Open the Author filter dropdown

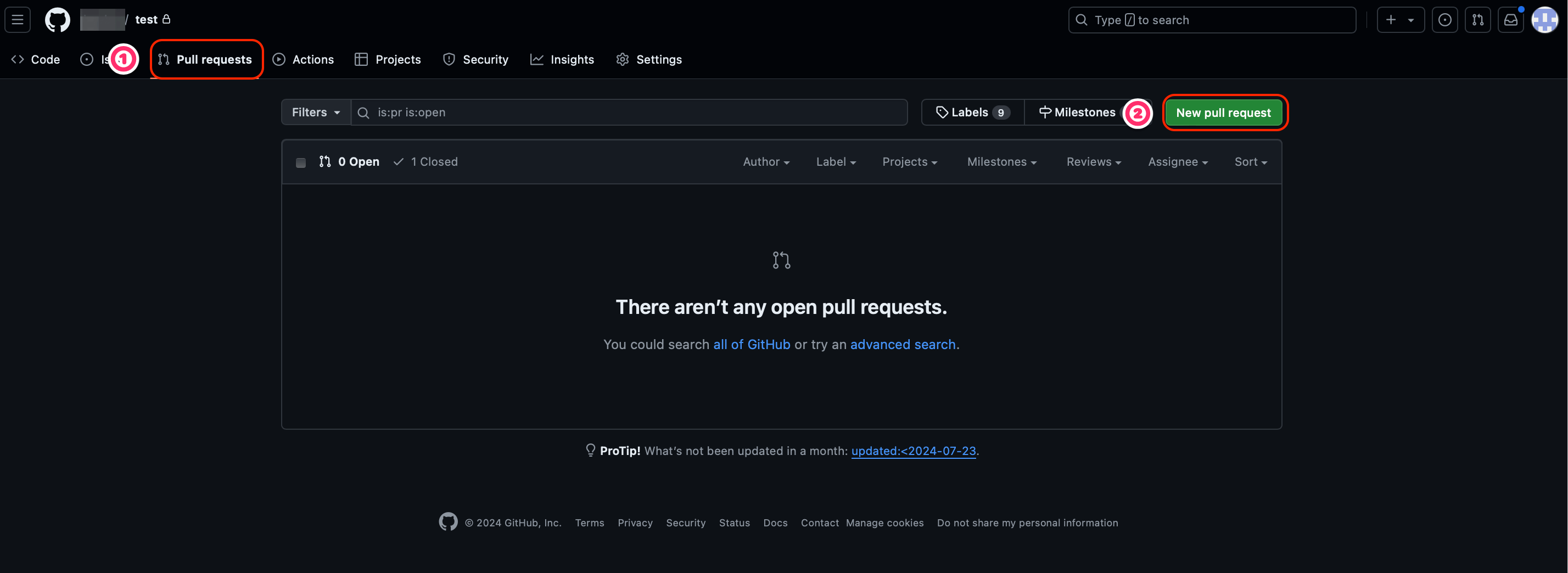coord(766,162)
